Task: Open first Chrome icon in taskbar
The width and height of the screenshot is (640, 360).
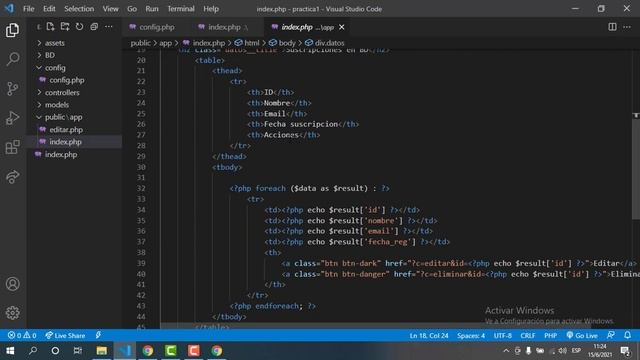Action: (x=148, y=351)
